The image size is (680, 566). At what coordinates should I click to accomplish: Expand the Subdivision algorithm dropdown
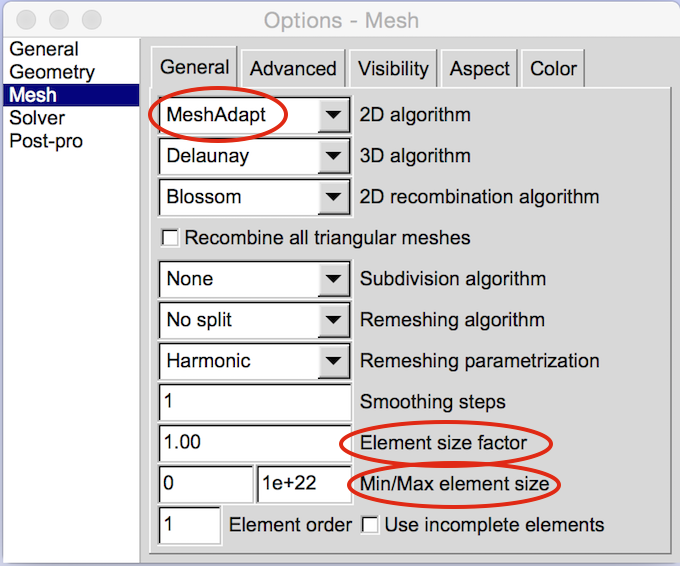[334, 279]
